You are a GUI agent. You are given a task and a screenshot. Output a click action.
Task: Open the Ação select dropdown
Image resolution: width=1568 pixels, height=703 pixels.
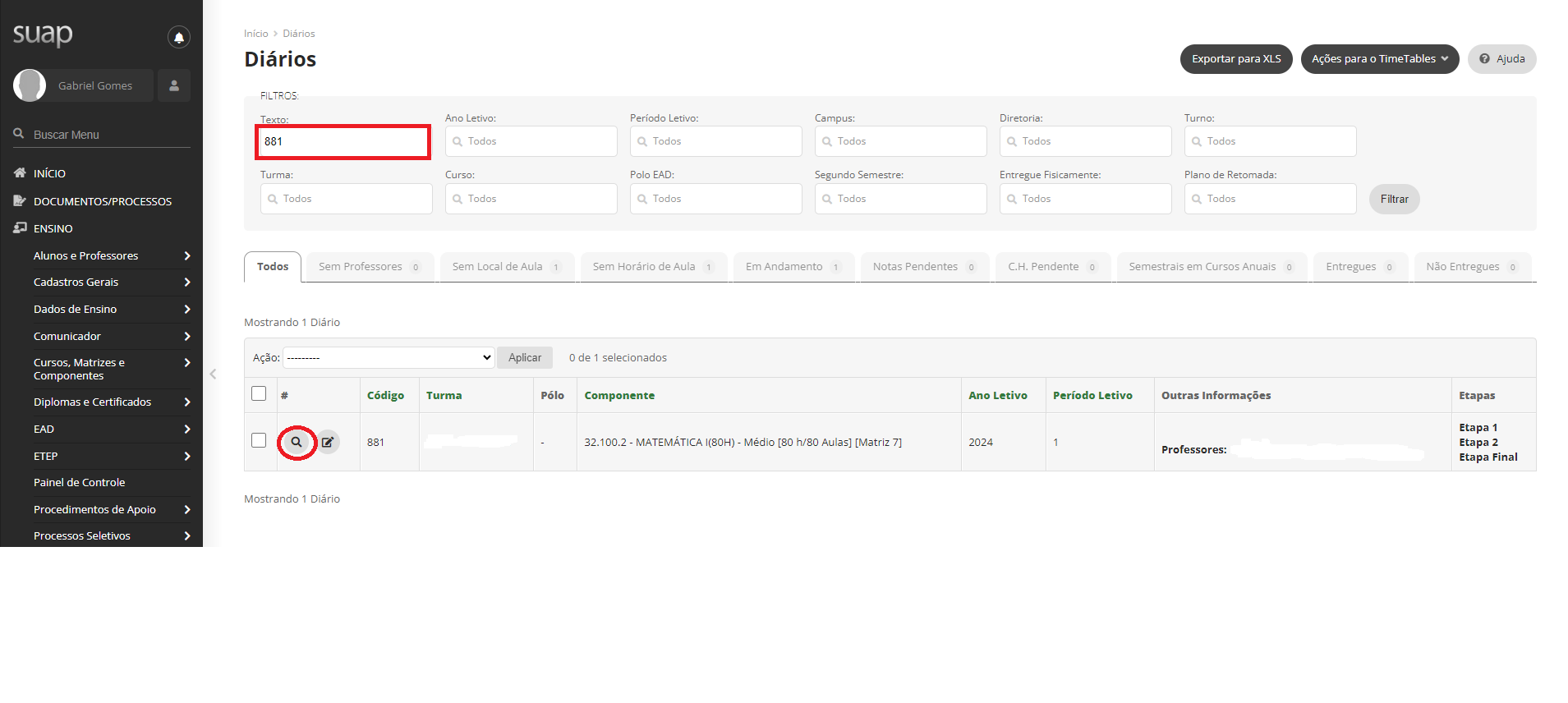click(x=389, y=357)
